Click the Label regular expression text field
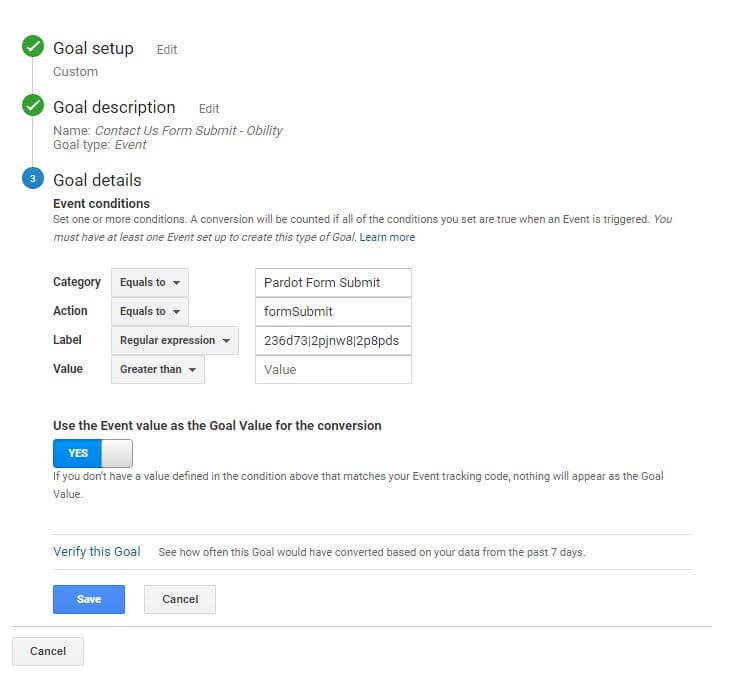This screenshot has width=747, height=676. pos(333,340)
